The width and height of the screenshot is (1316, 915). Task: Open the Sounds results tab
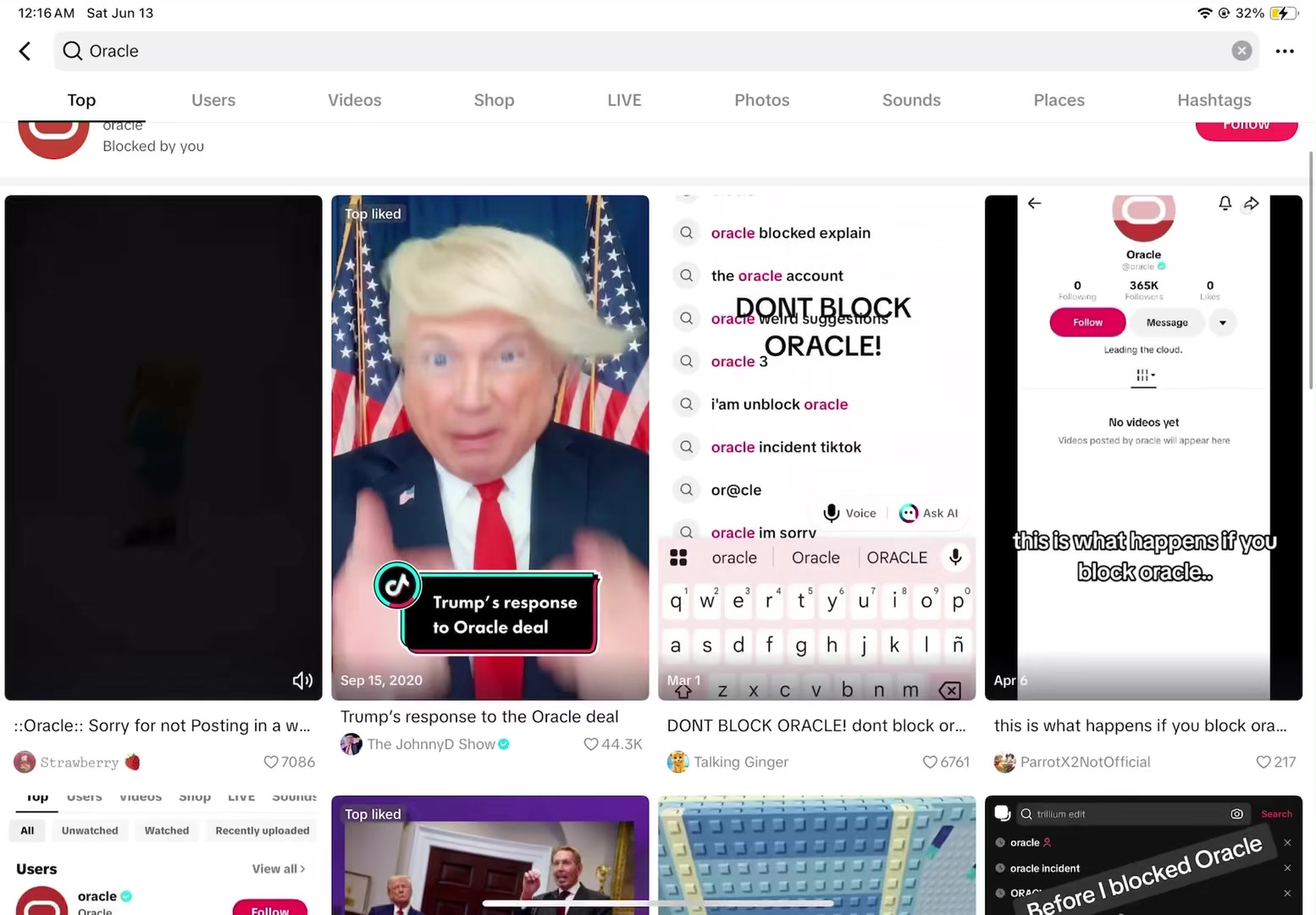coord(911,100)
